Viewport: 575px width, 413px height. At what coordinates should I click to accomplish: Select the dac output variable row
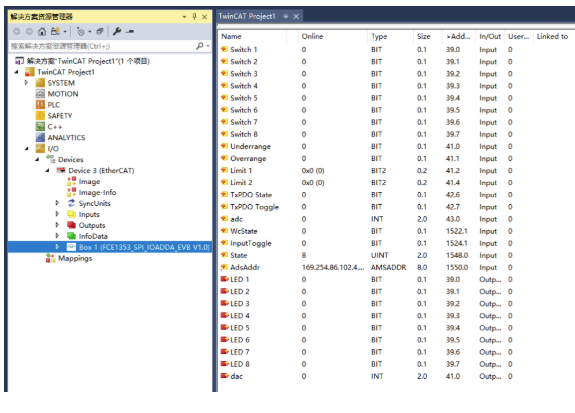394,376
